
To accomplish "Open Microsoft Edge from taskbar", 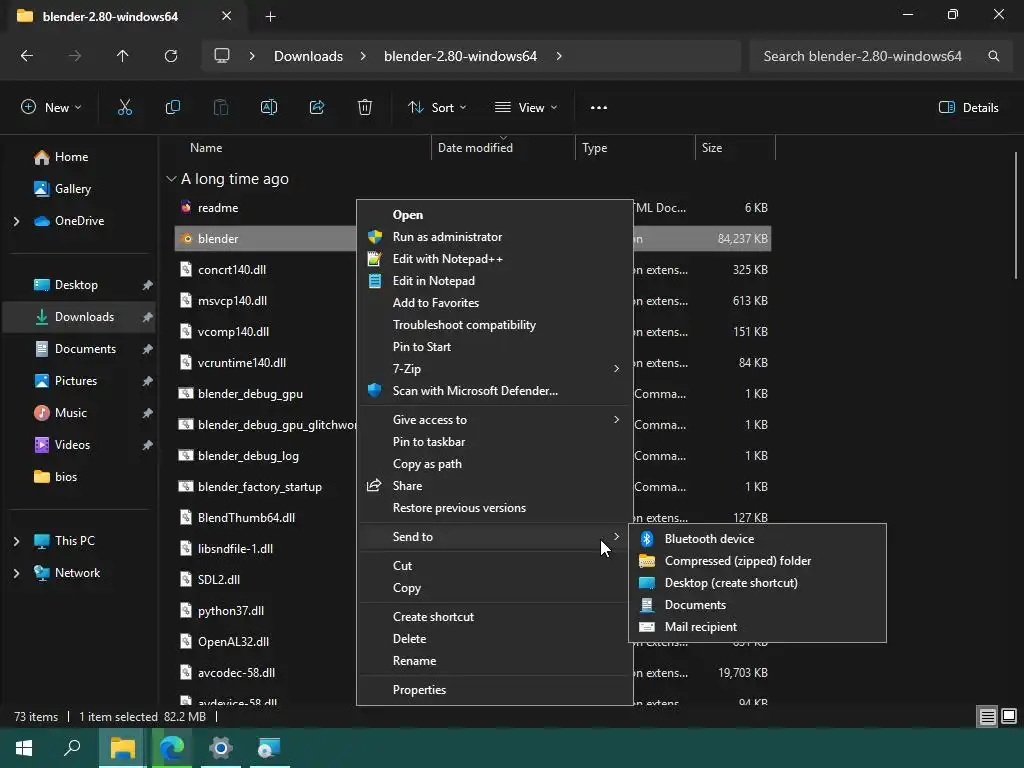I will tap(172, 748).
